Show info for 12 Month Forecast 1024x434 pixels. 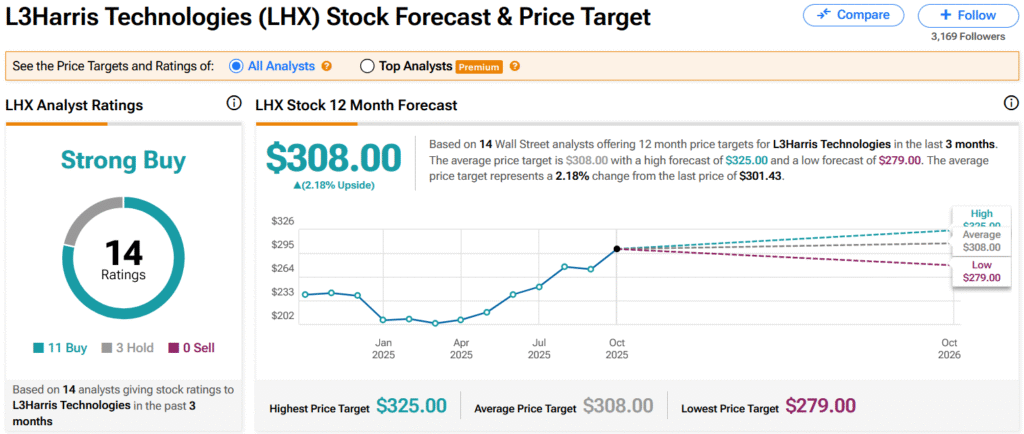click(1010, 103)
